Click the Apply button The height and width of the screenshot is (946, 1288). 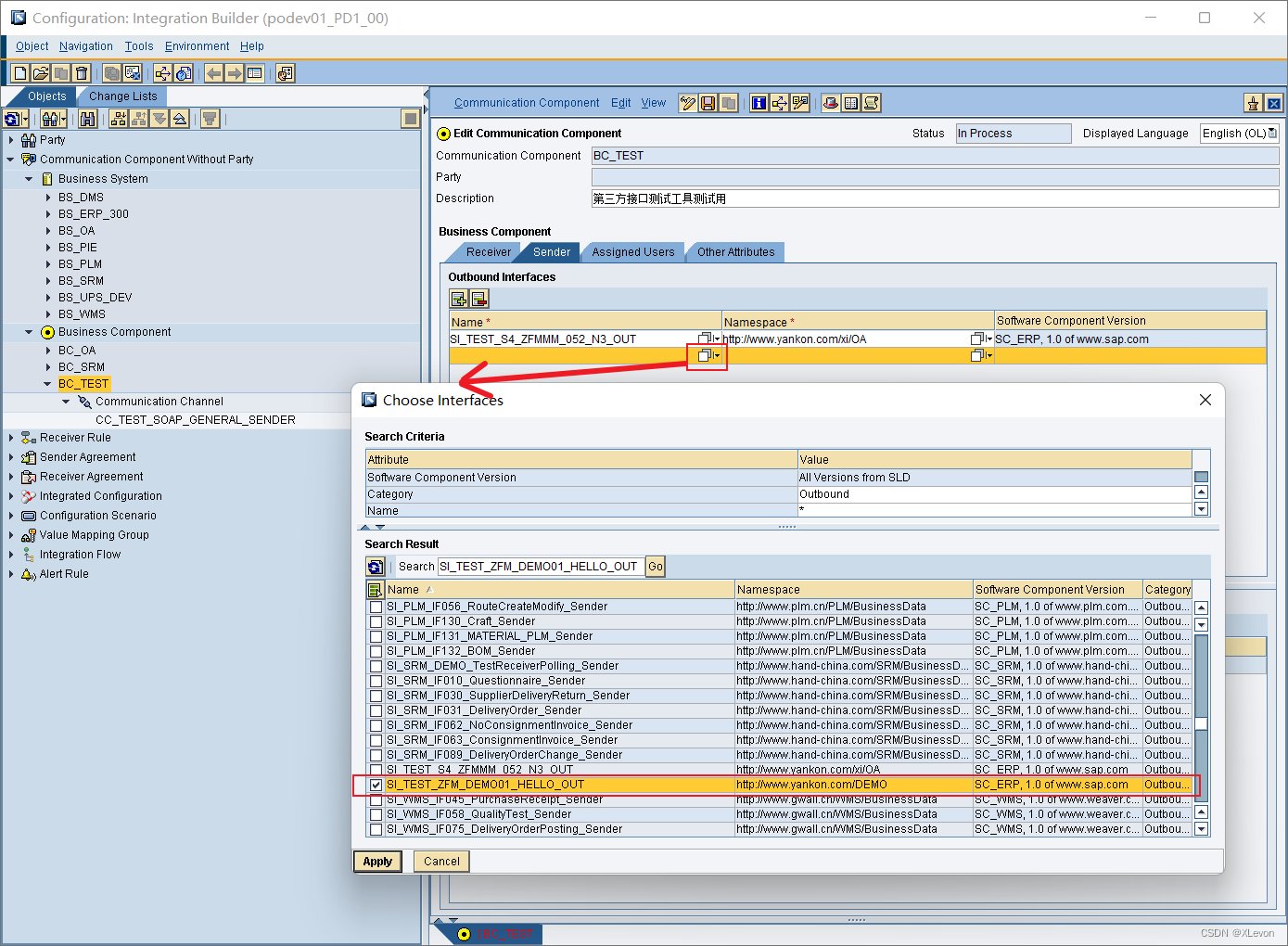point(377,862)
